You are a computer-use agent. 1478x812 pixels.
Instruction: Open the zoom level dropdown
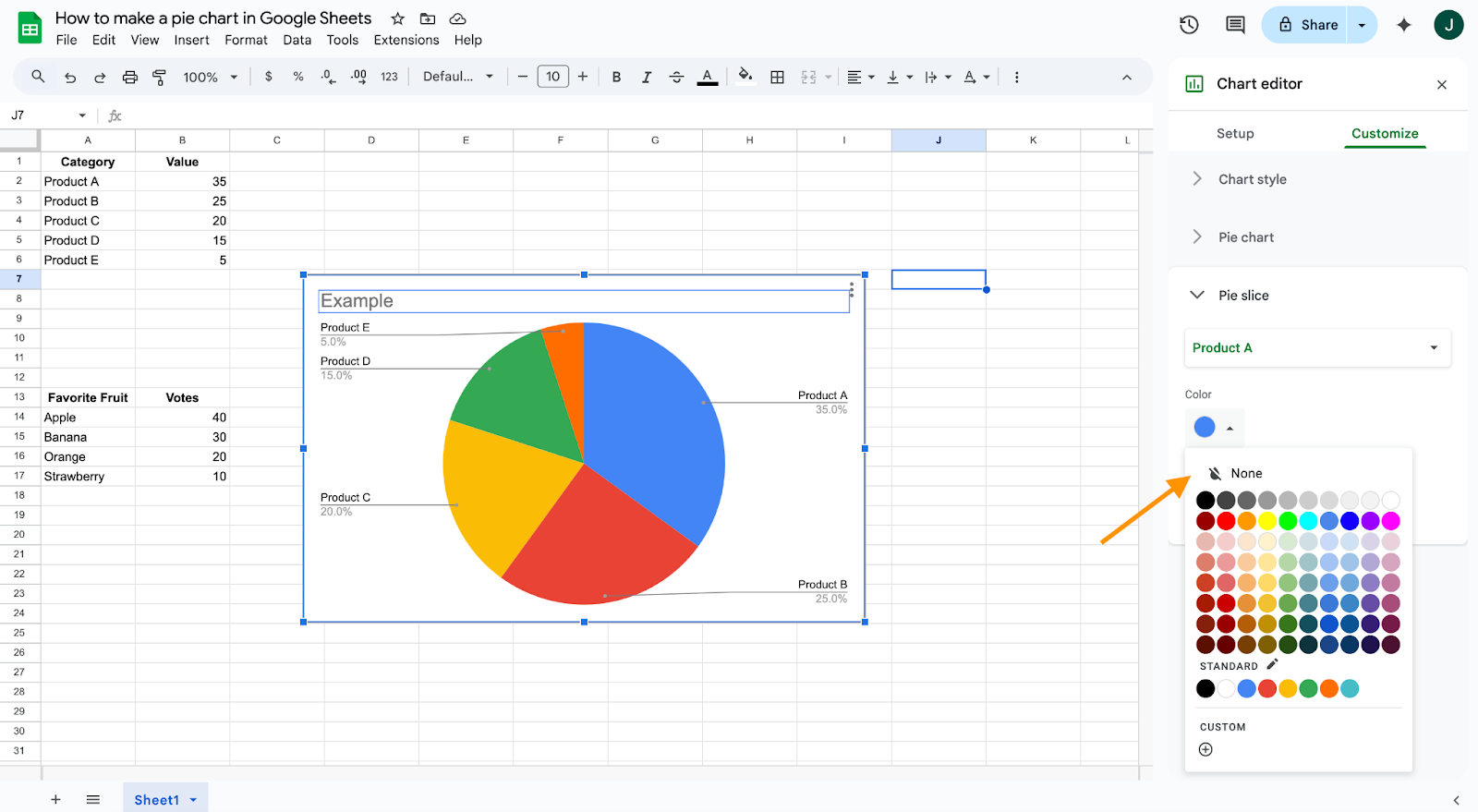[x=211, y=78]
